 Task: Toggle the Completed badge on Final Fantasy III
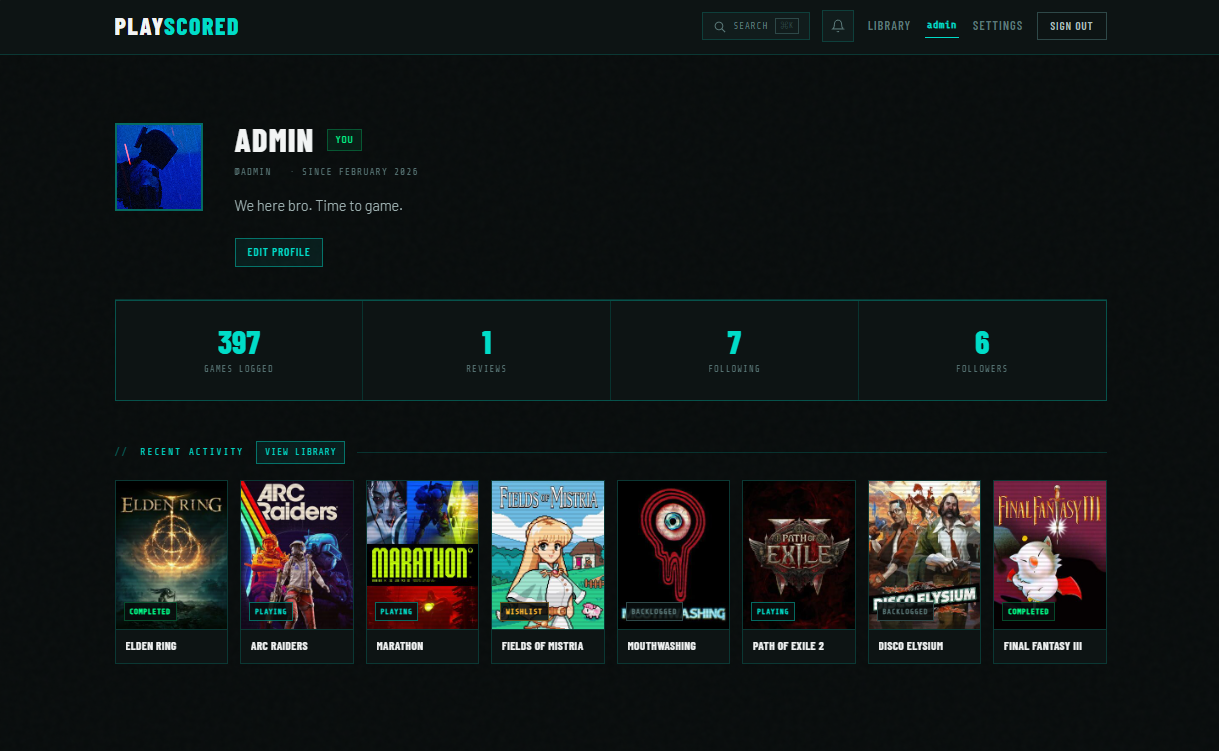(x=1028, y=611)
